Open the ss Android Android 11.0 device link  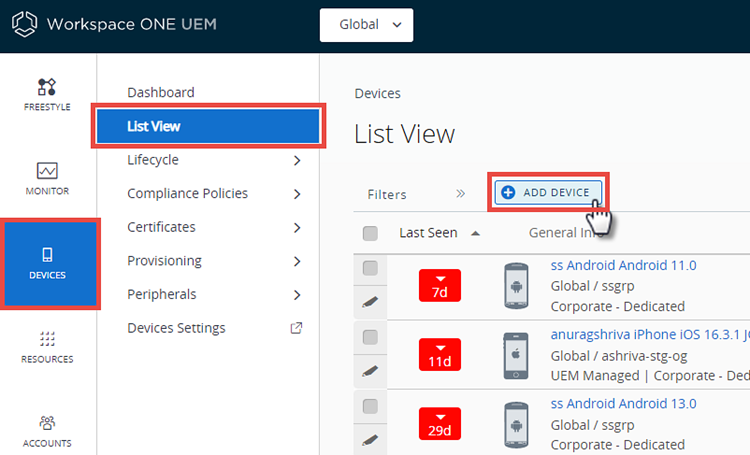623,265
